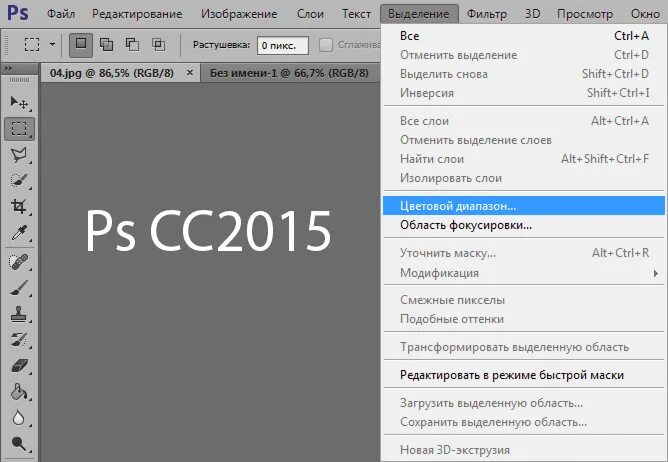This screenshot has height=462, width=668.
Task: Open the Слои menu
Action: tap(310, 14)
